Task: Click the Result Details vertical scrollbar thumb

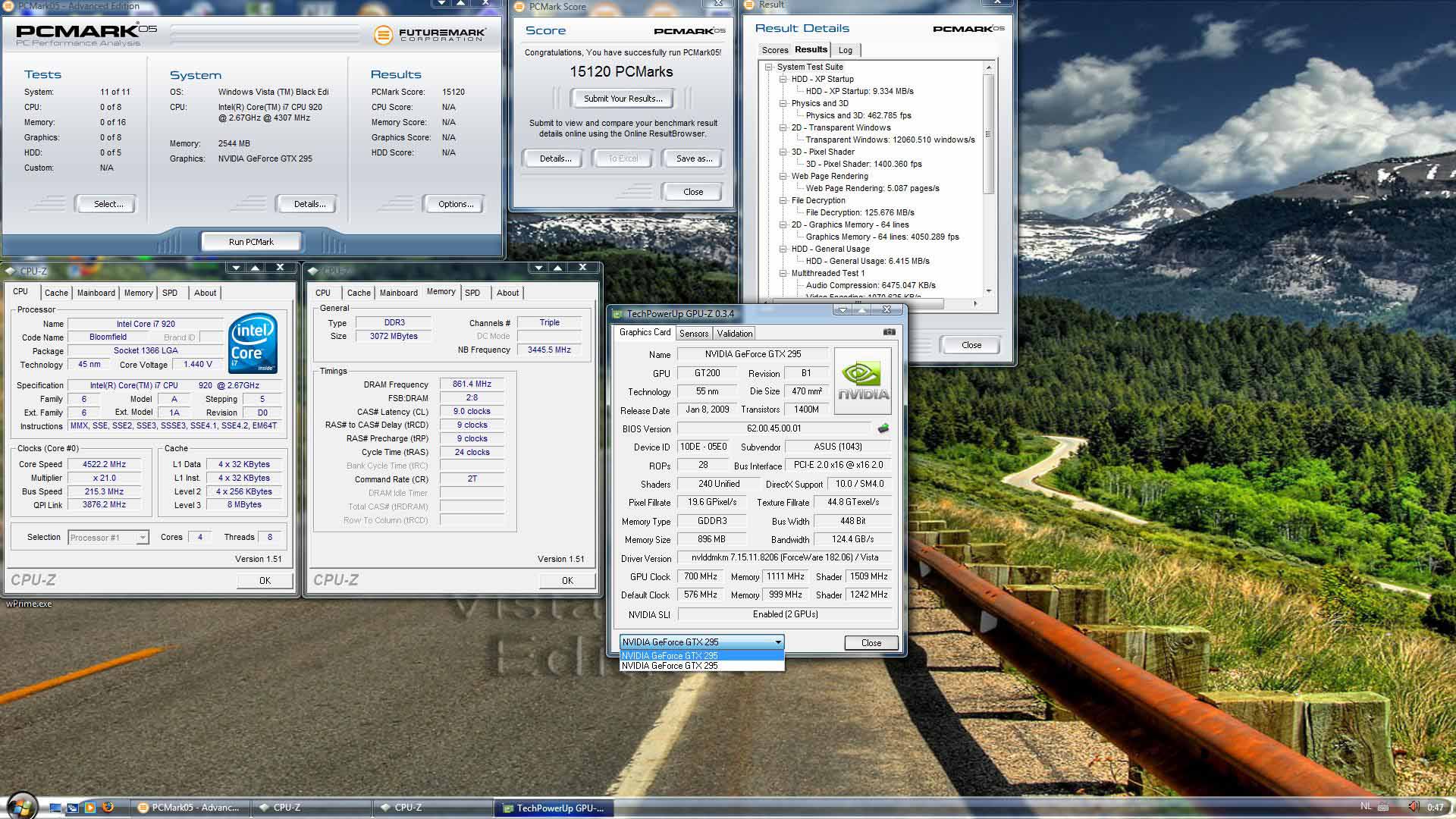Action: point(988,135)
